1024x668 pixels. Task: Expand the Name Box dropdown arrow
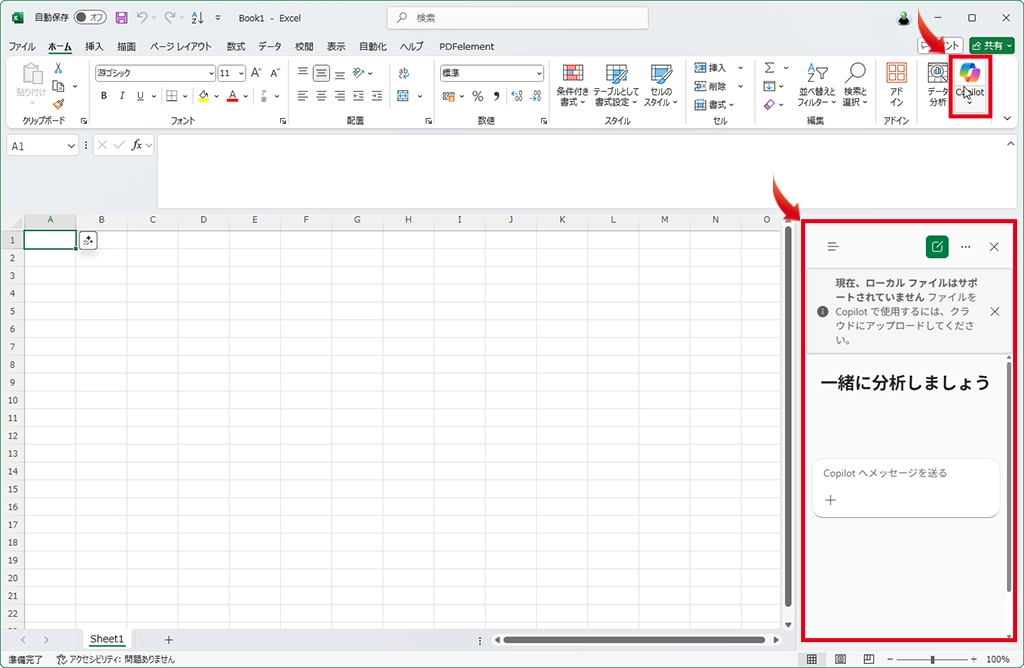coord(71,146)
